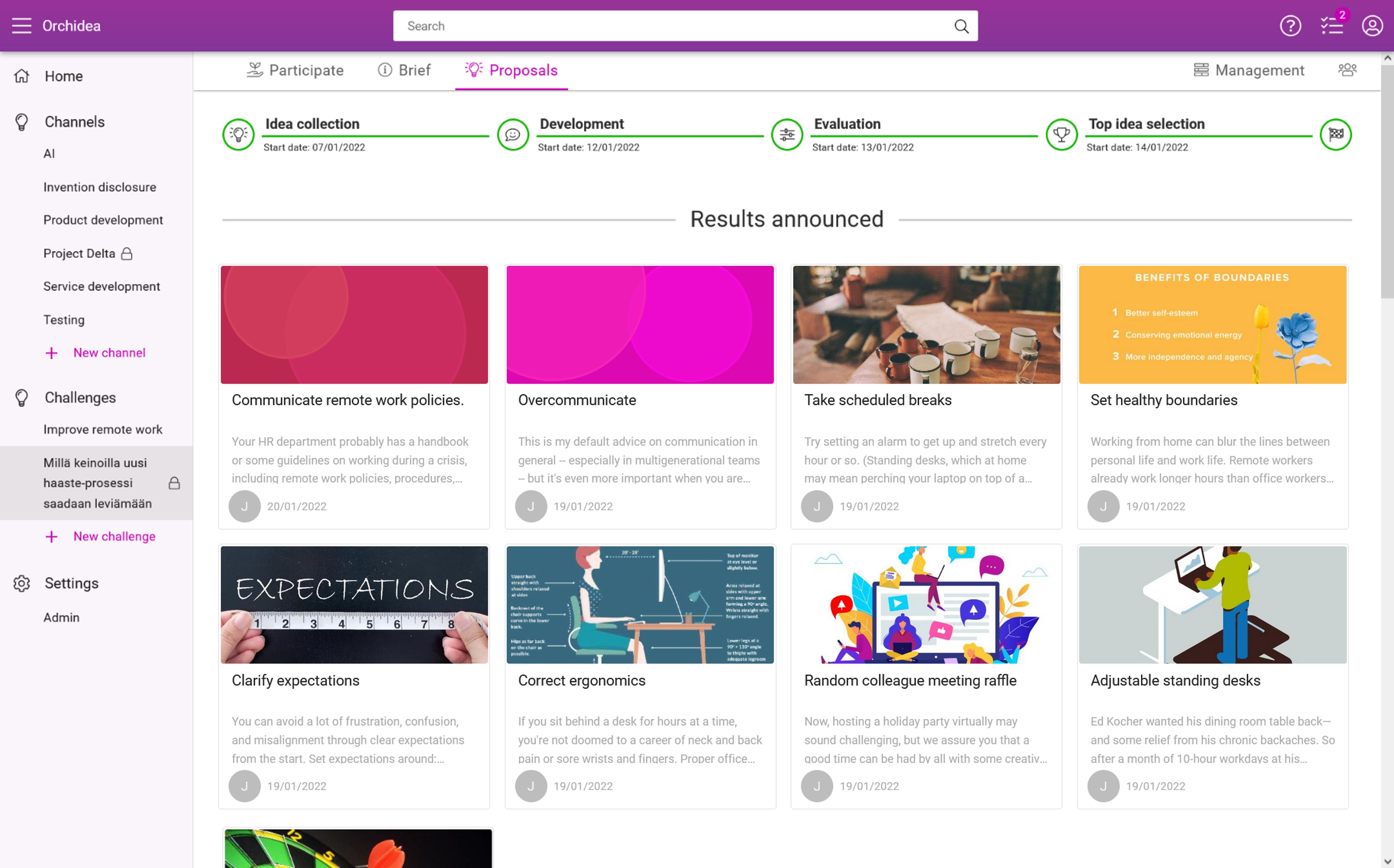Viewport: 1394px width, 868px height.
Task: Create a New channel
Action: coord(109,352)
